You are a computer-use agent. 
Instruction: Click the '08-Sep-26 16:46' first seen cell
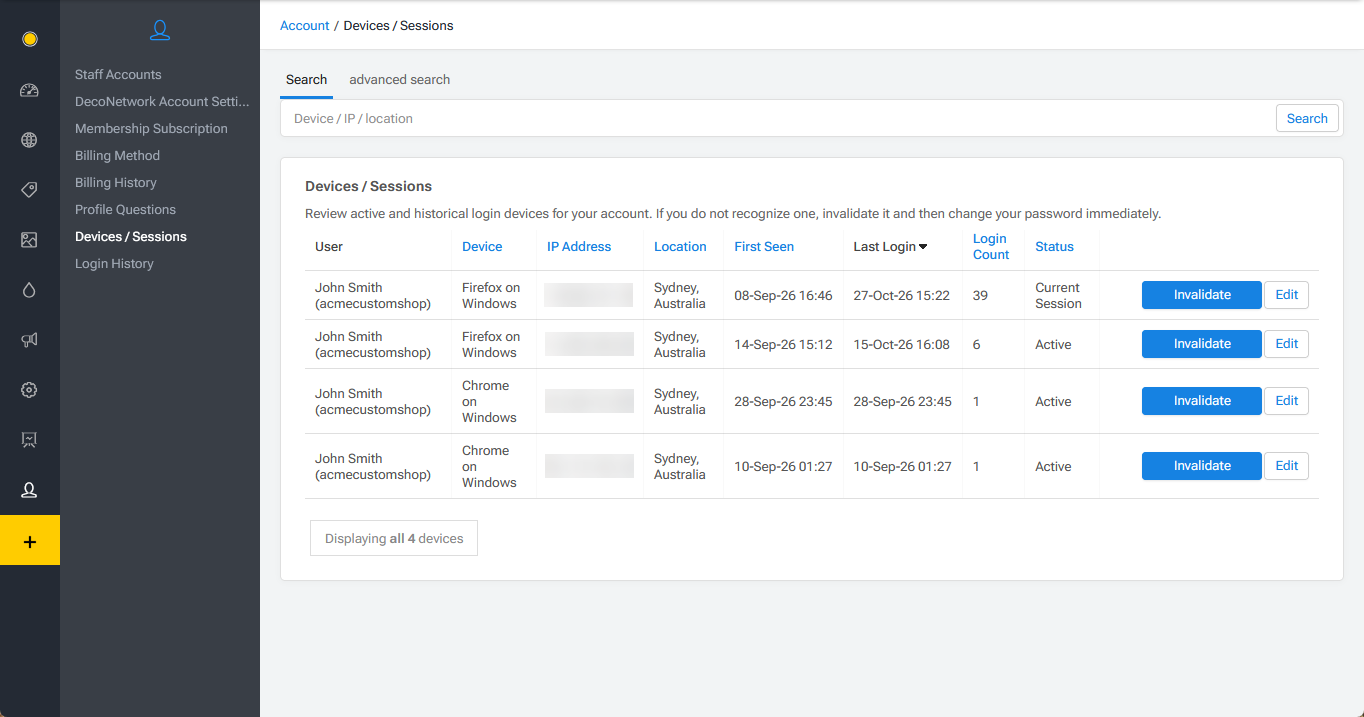point(783,296)
